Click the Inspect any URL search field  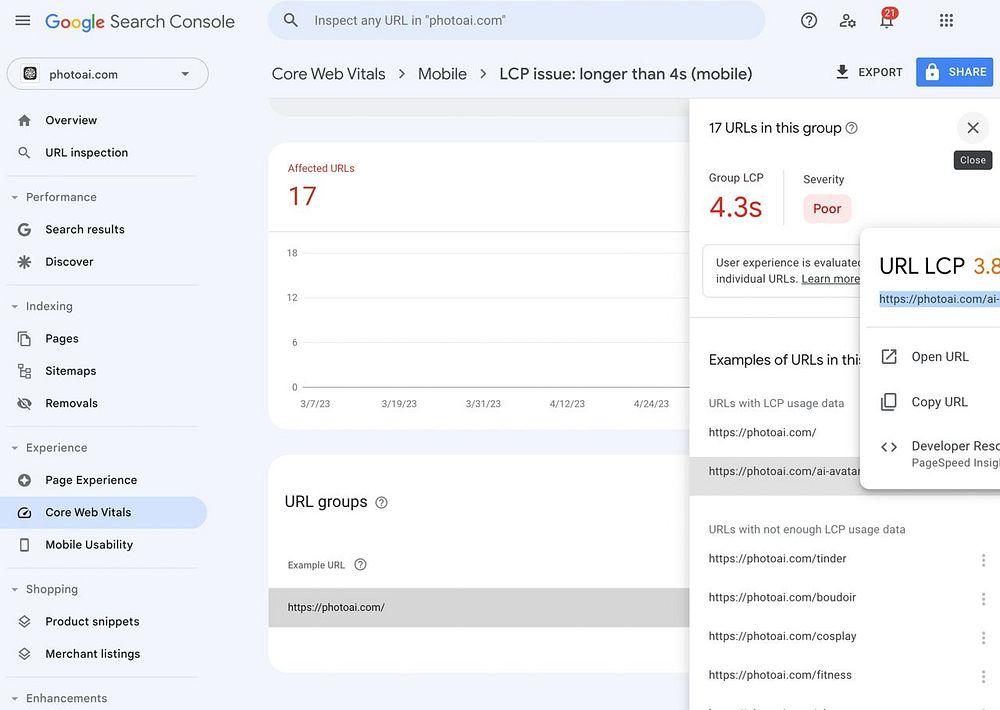(520, 21)
